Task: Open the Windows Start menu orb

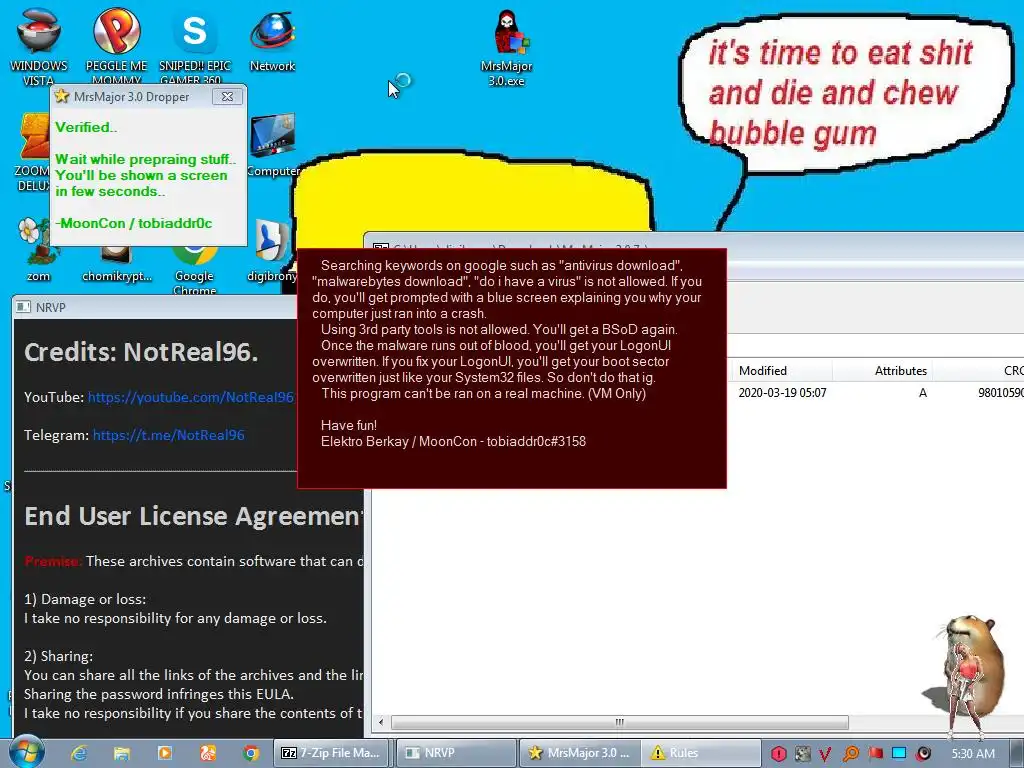Action: click(26, 752)
